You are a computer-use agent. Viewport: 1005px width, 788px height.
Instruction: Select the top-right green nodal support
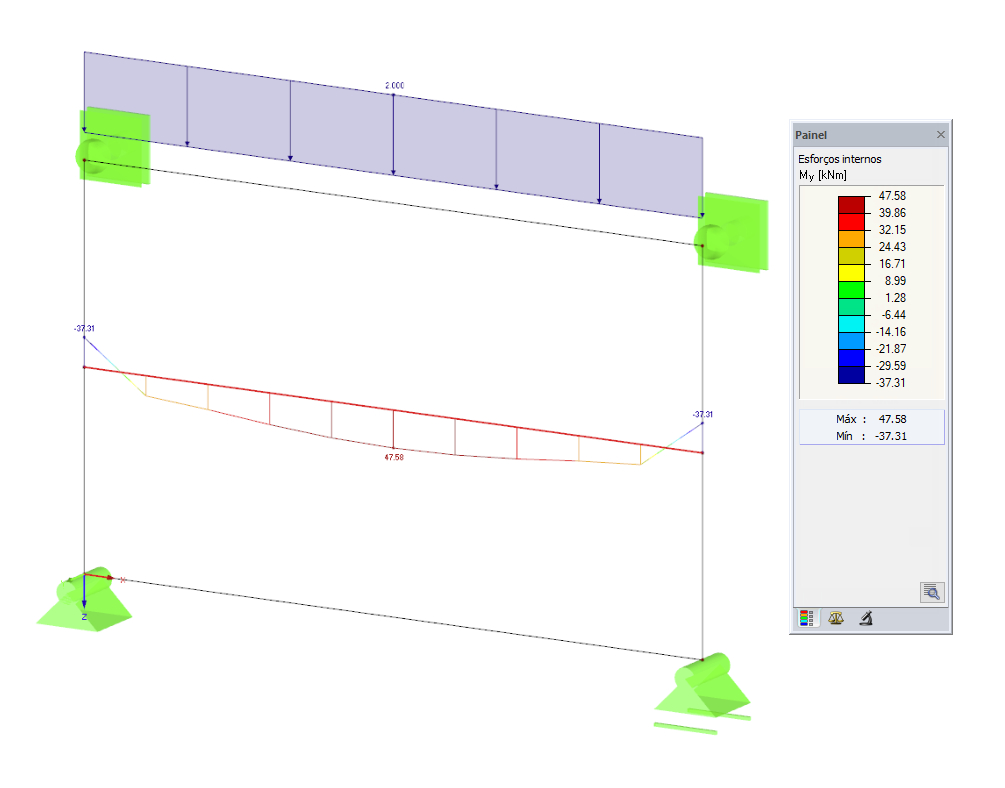coord(732,233)
